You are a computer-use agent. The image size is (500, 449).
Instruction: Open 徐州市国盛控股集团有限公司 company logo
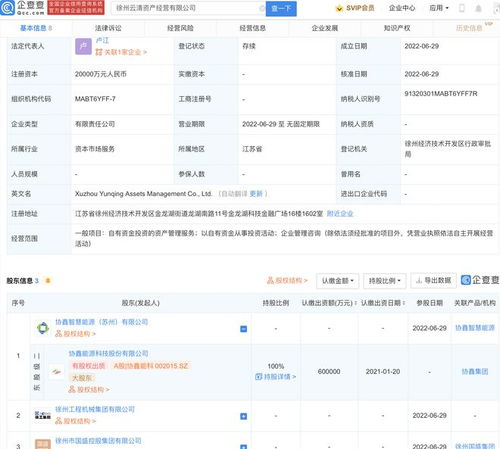point(43,444)
